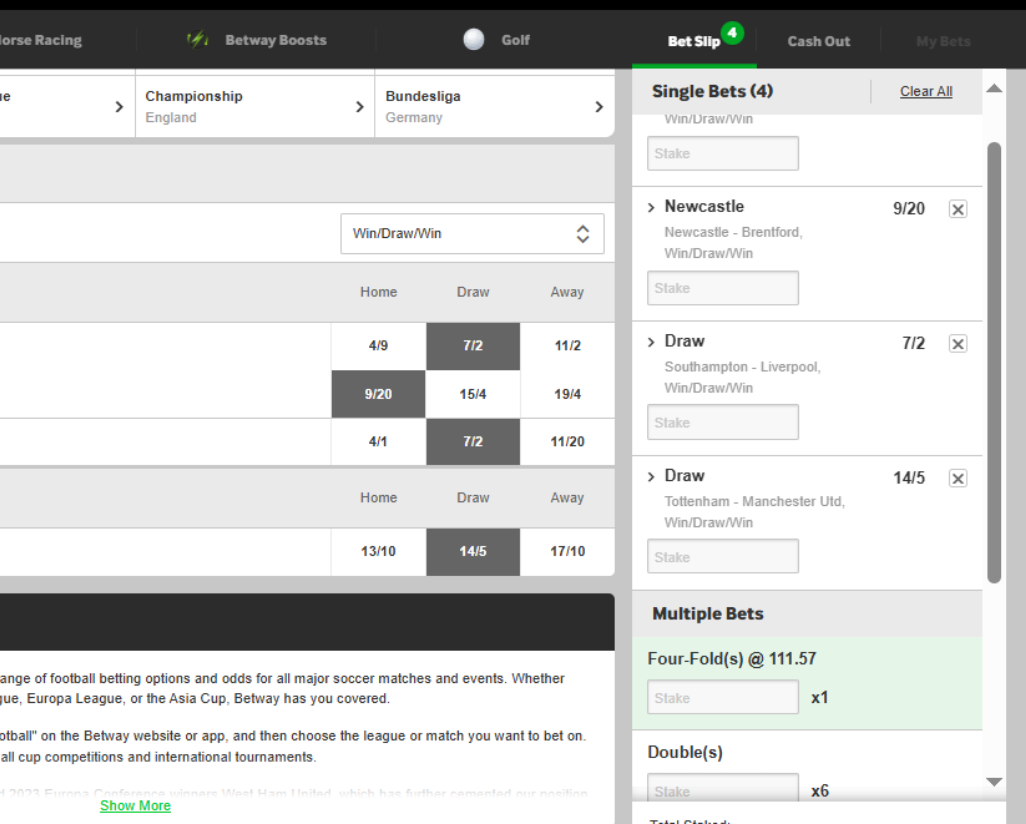
Task: Click the green bet count badge 4
Action: click(732, 32)
